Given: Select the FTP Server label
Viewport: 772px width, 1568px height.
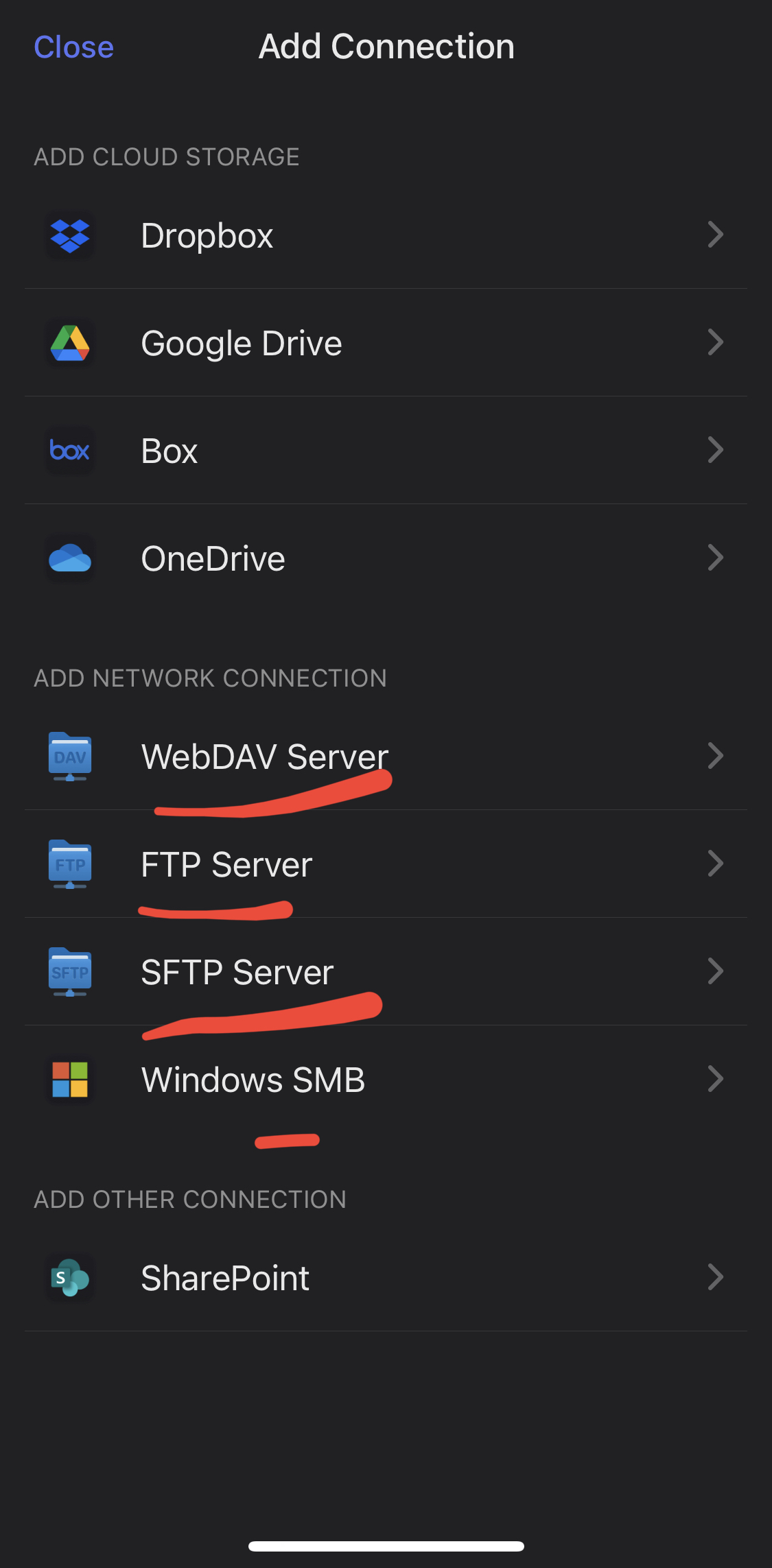Looking at the screenshot, I should (x=226, y=864).
